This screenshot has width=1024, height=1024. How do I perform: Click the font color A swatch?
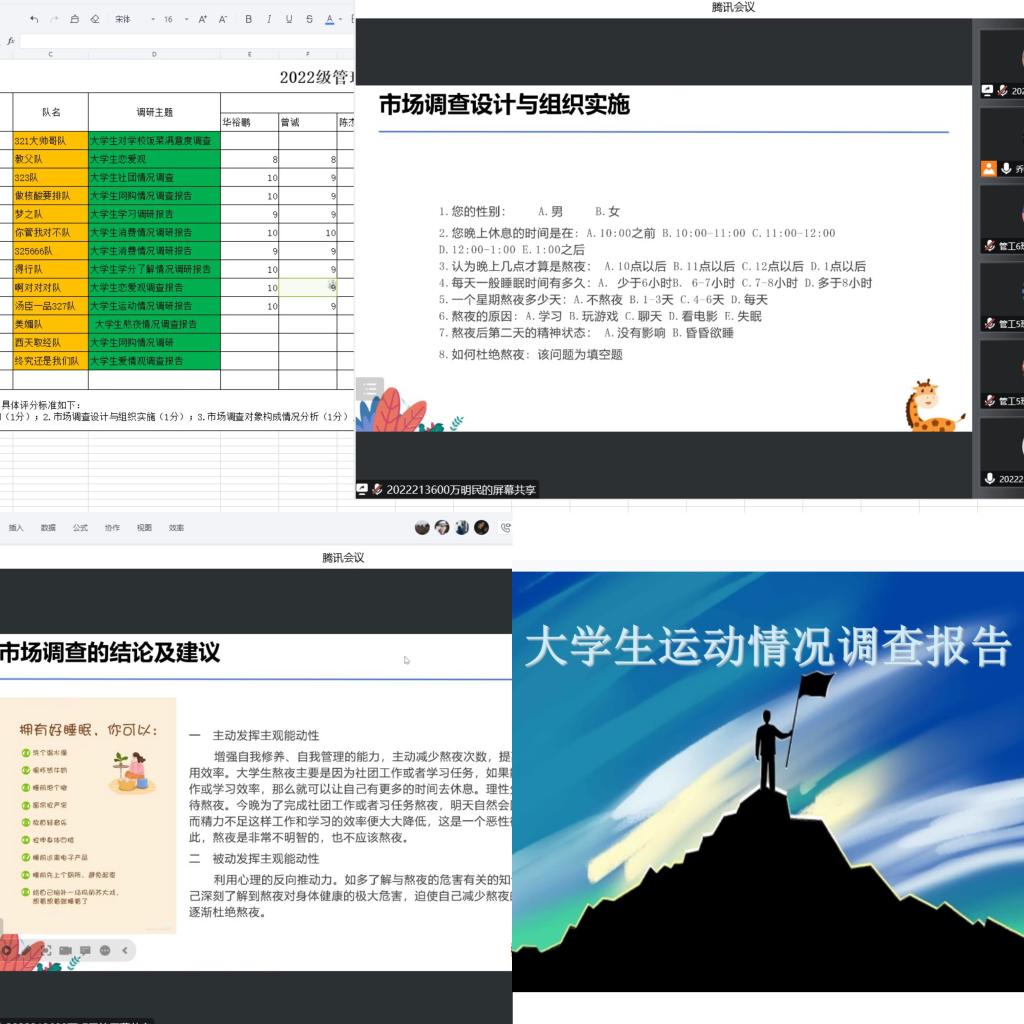[x=329, y=19]
